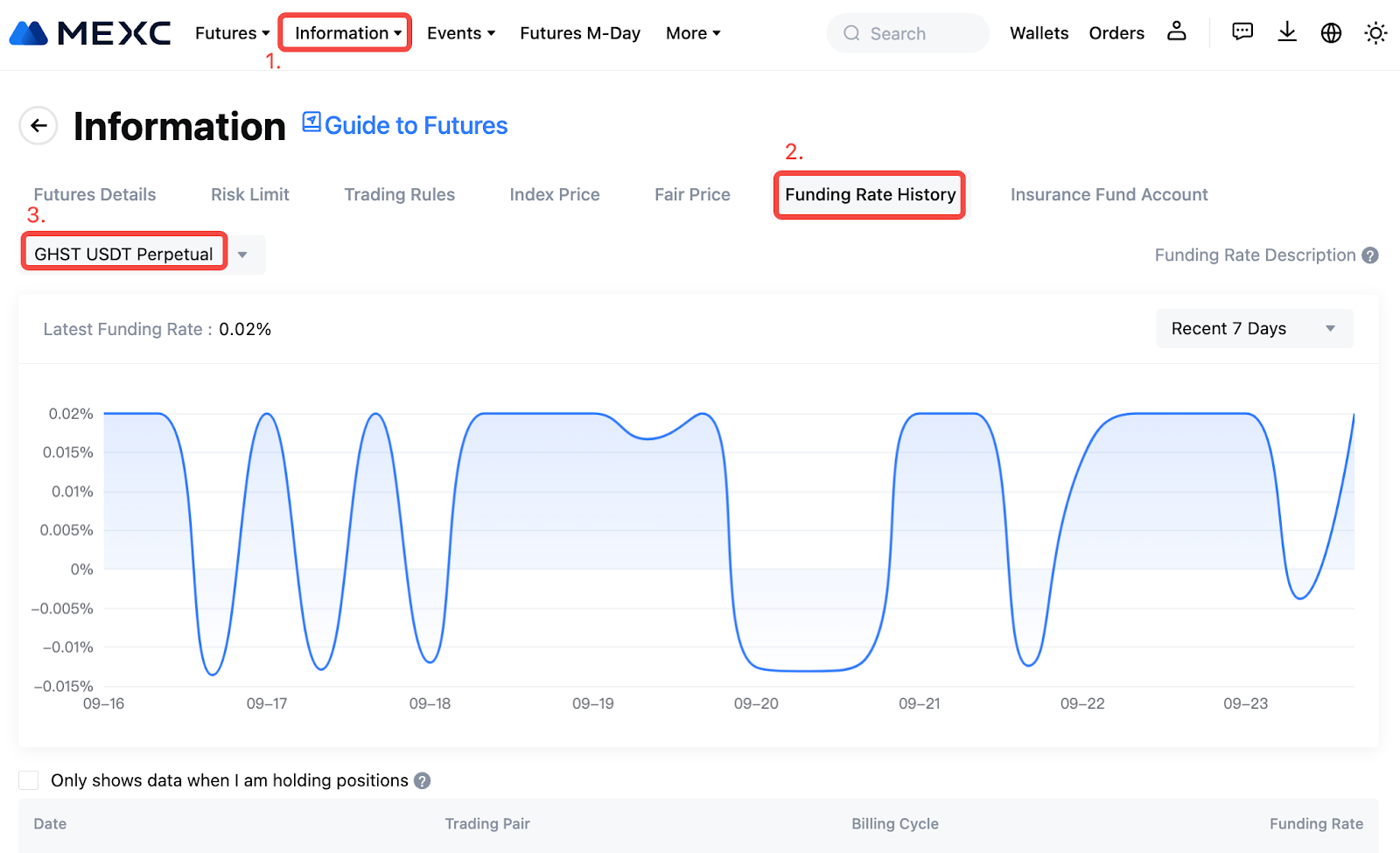Open the Guide to Futures link
Image resolution: width=1400 pixels, height=853 pixels.
coord(405,125)
